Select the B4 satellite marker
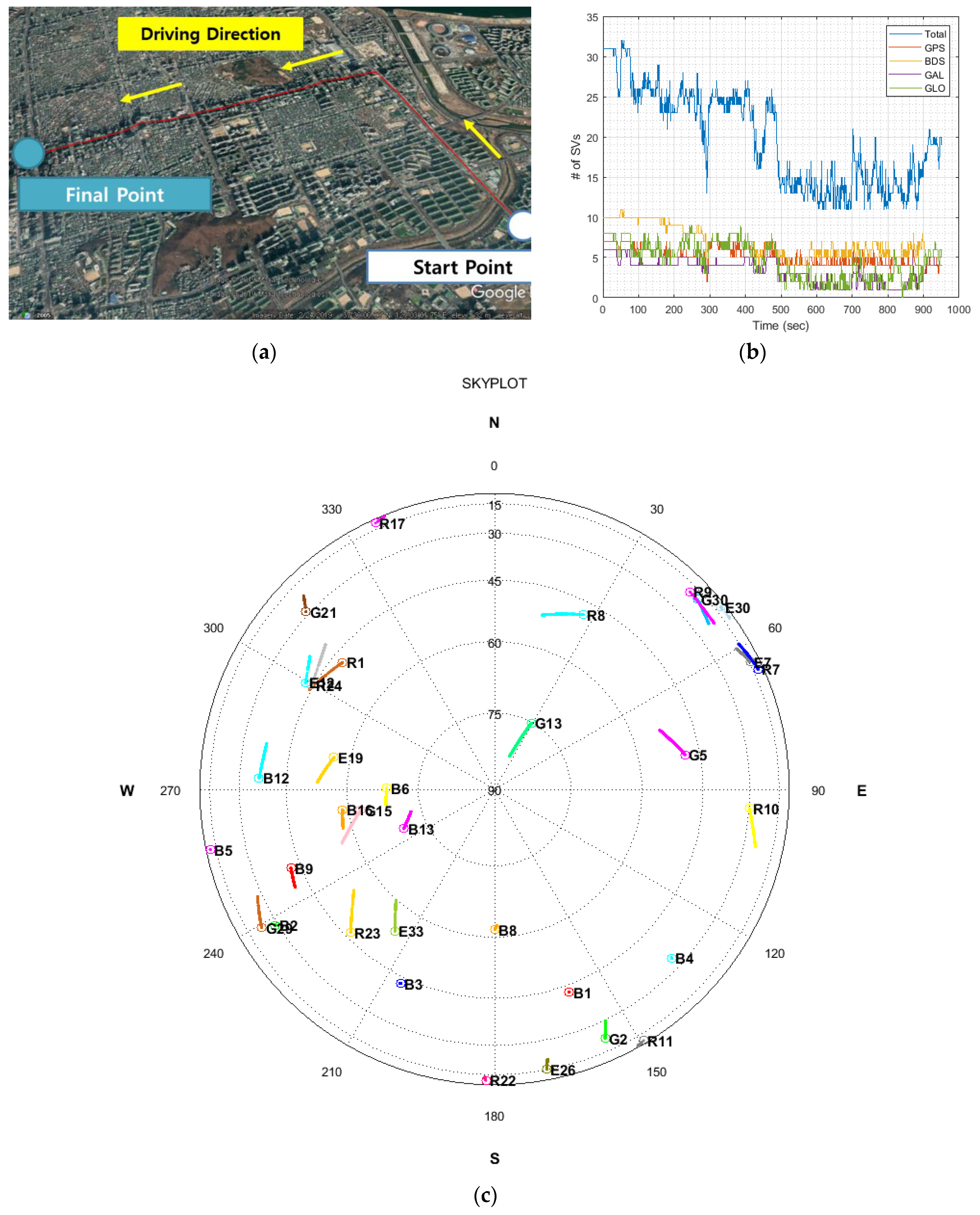Viewport: 980px width, 1215px height. (x=671, y=958)
